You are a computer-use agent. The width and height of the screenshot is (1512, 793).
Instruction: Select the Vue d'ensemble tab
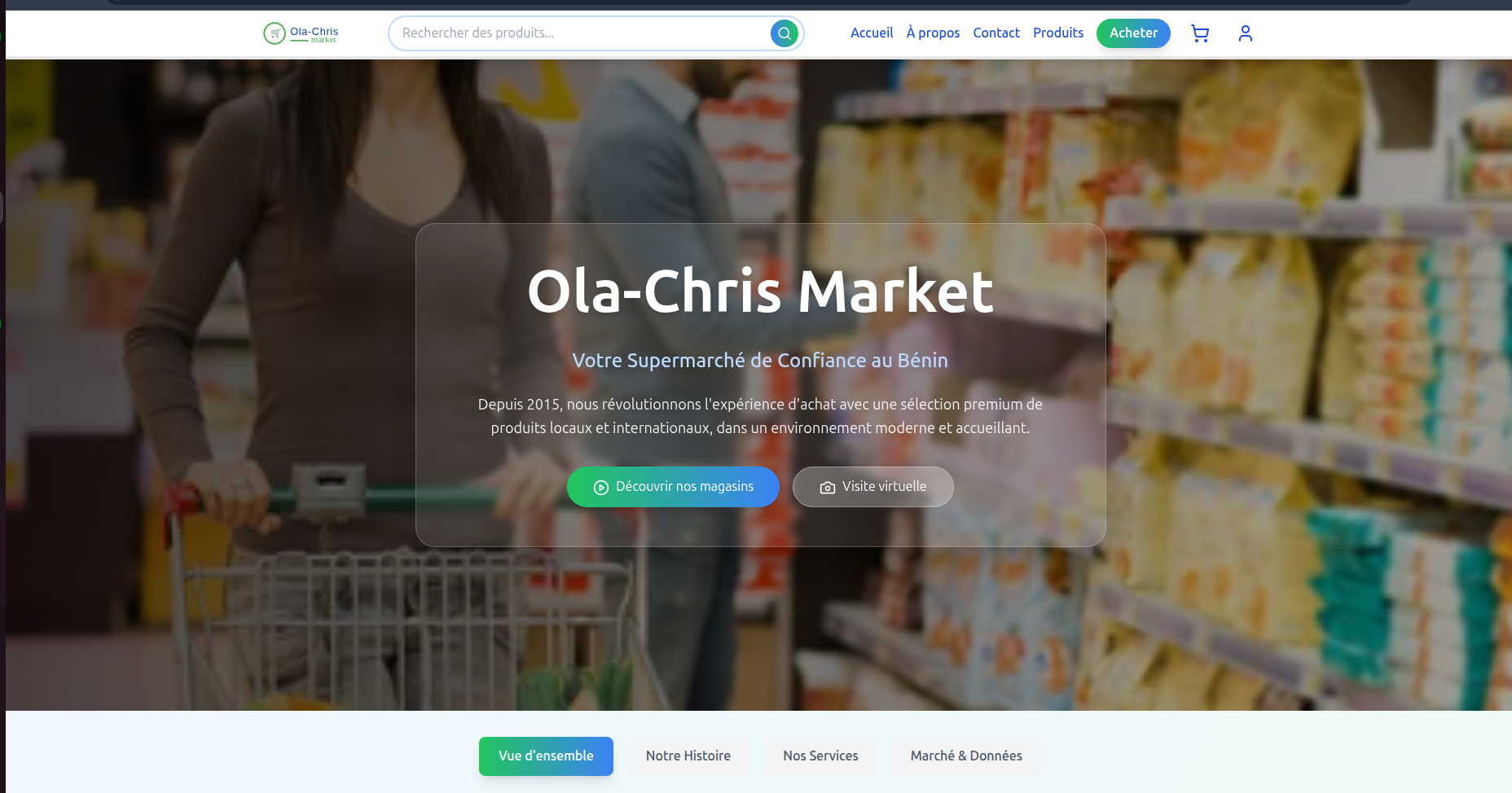tap(546, 756)
